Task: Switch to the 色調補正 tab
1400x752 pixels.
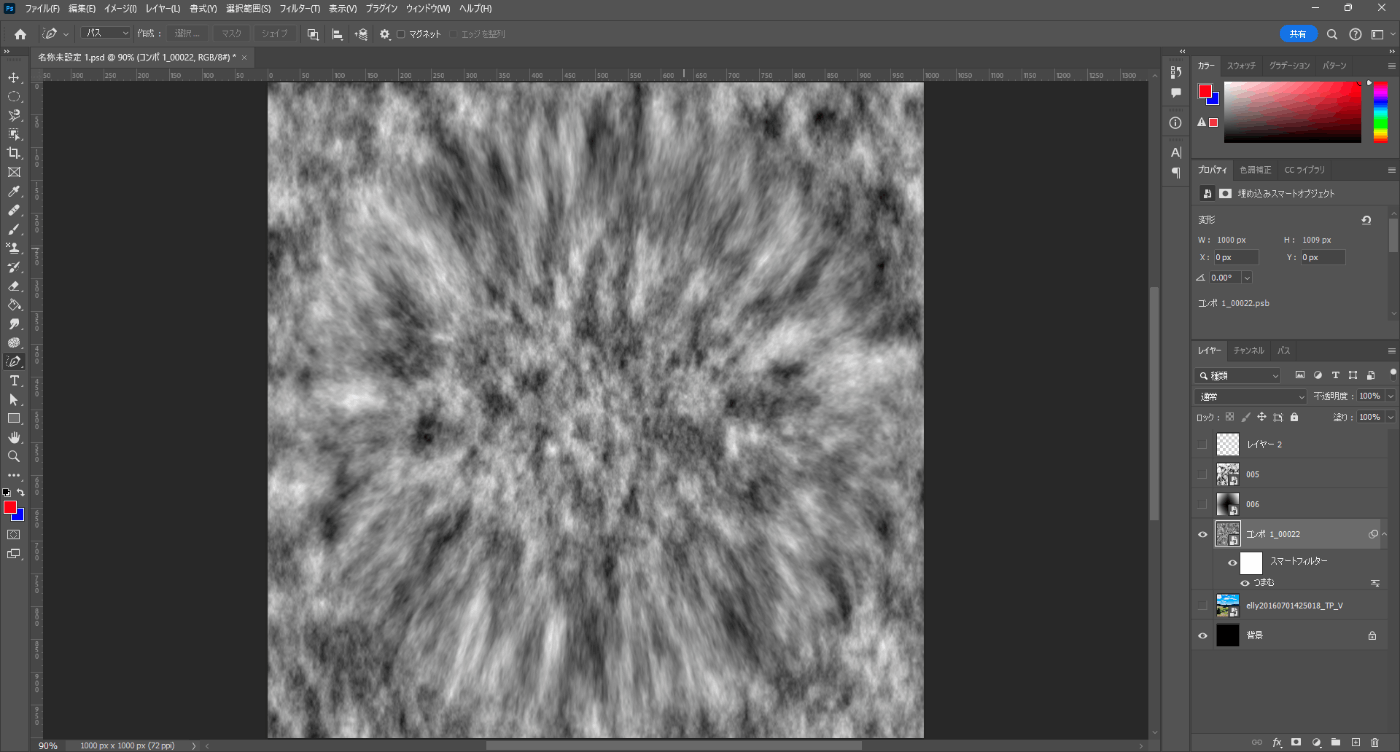Action: tap(1256, 169)
